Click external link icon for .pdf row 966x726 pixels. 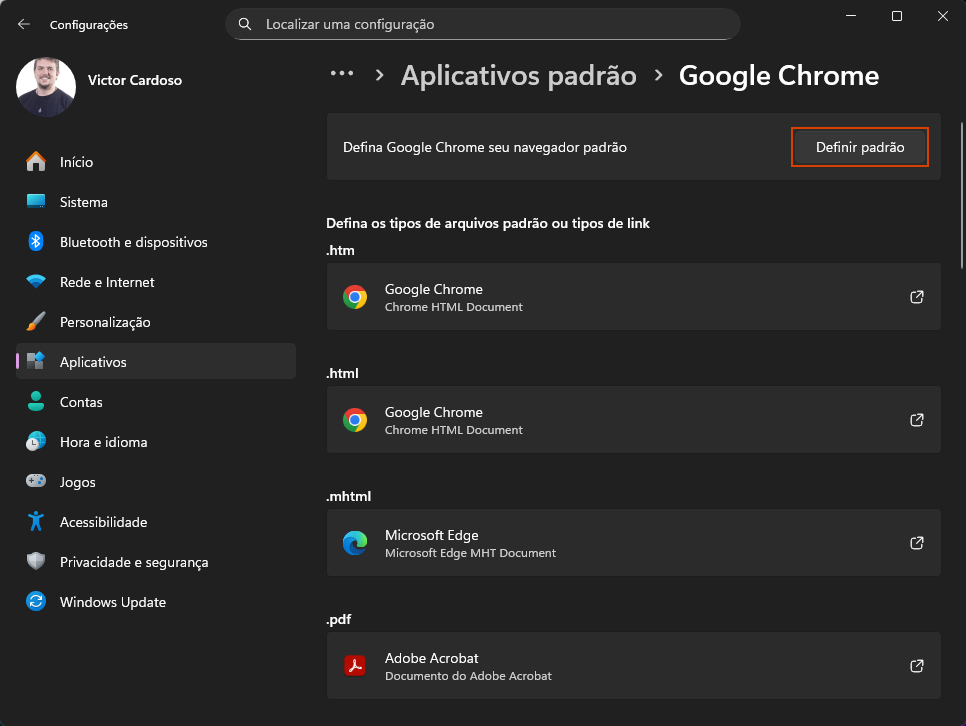[916, 666]
